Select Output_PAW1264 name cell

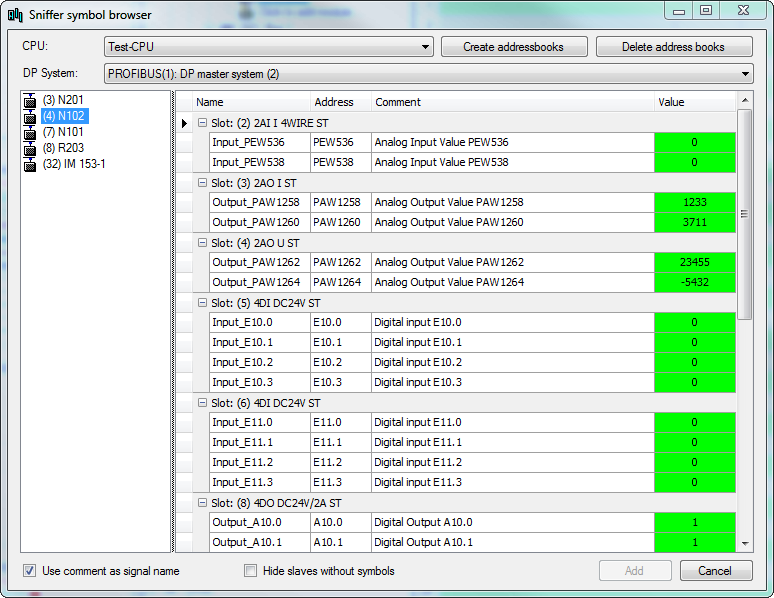[x=260, y=282]
